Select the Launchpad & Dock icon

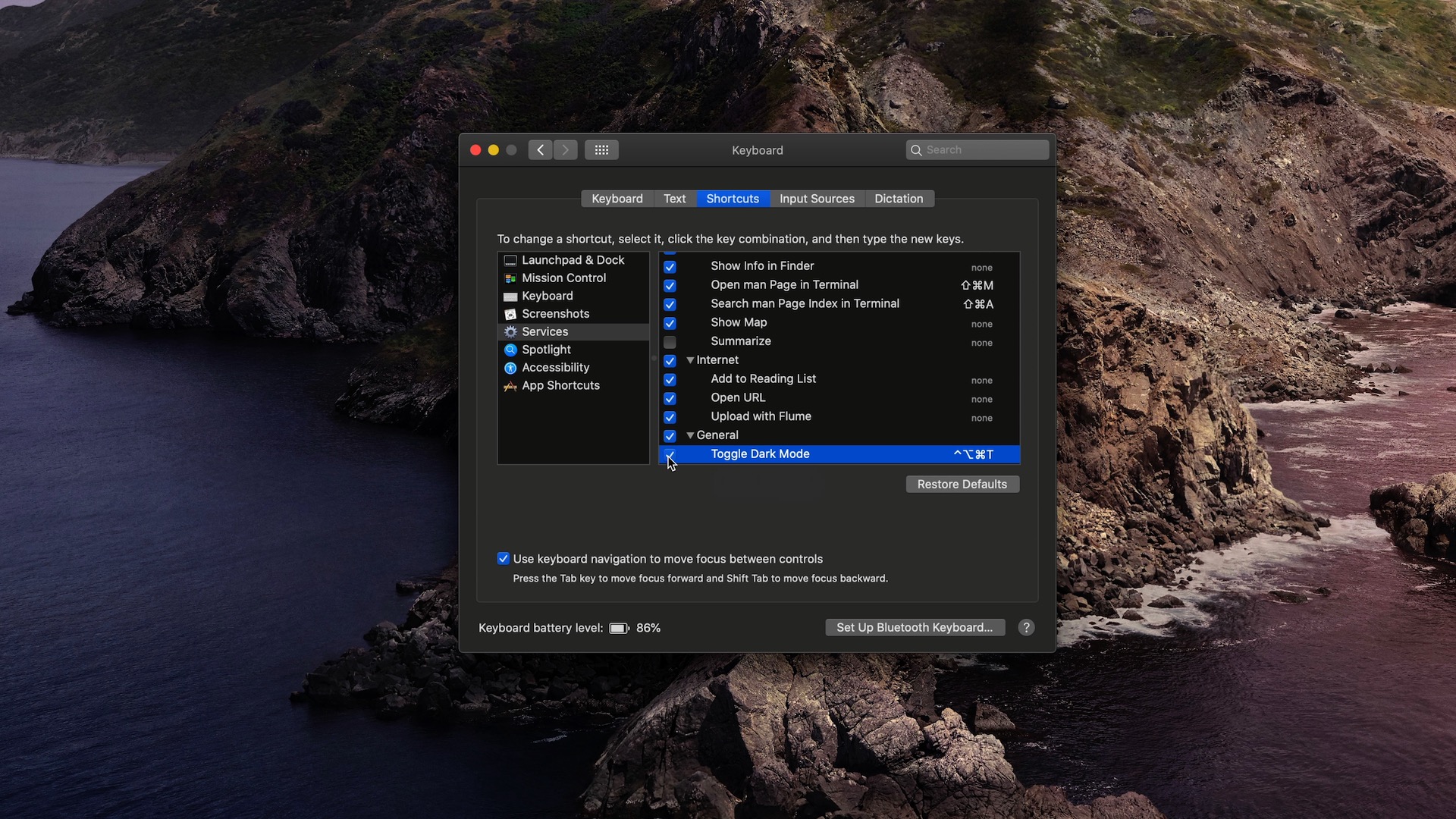510,260
